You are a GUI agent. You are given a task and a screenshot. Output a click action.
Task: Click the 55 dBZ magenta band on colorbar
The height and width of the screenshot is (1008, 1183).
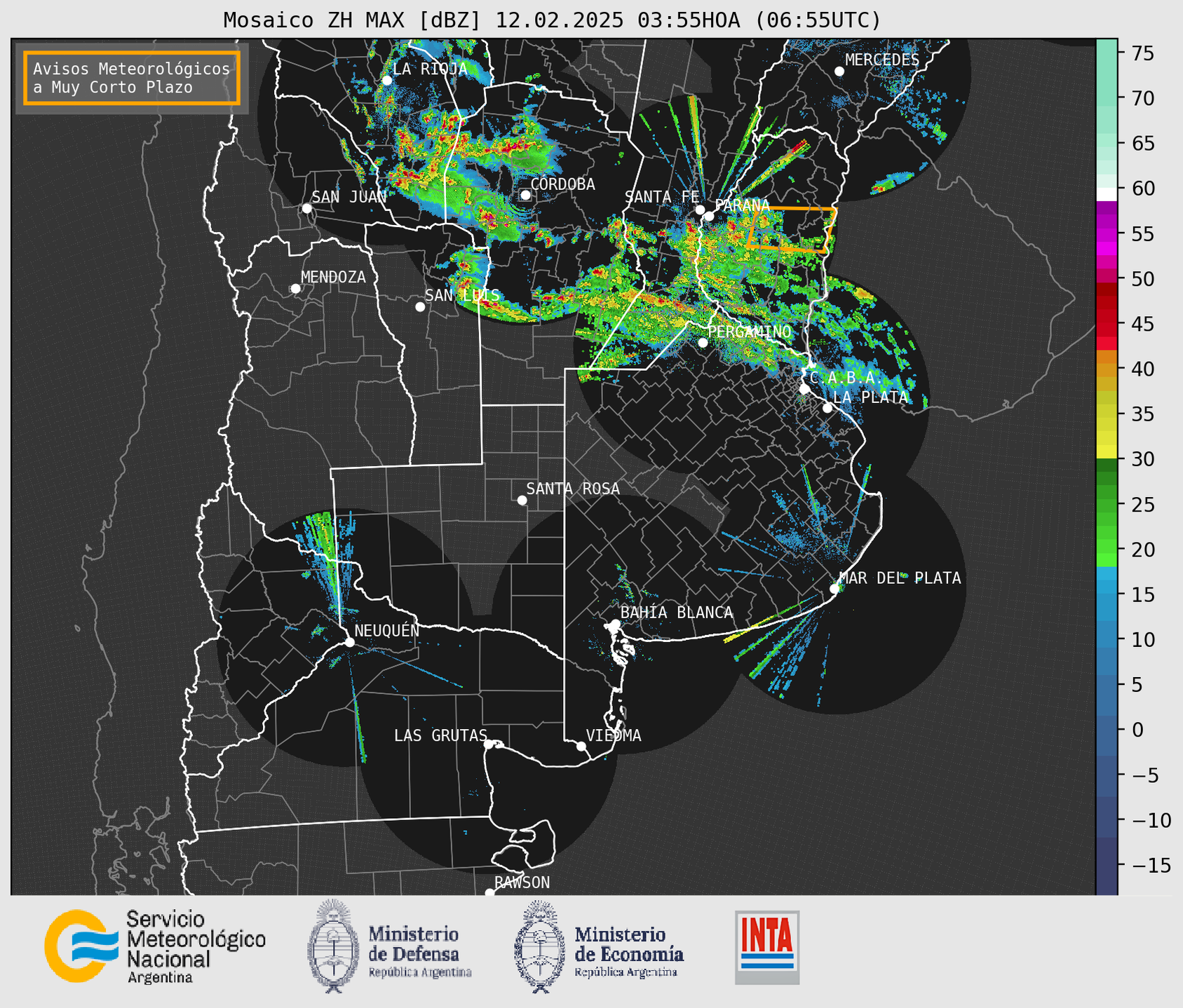(x=1107, y=233)
